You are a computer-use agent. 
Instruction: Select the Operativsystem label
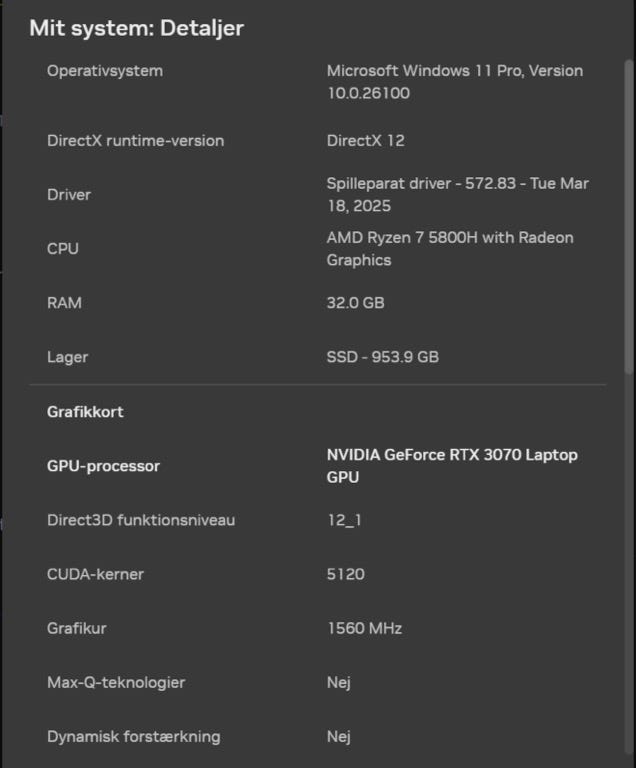[x=104, y=71]
